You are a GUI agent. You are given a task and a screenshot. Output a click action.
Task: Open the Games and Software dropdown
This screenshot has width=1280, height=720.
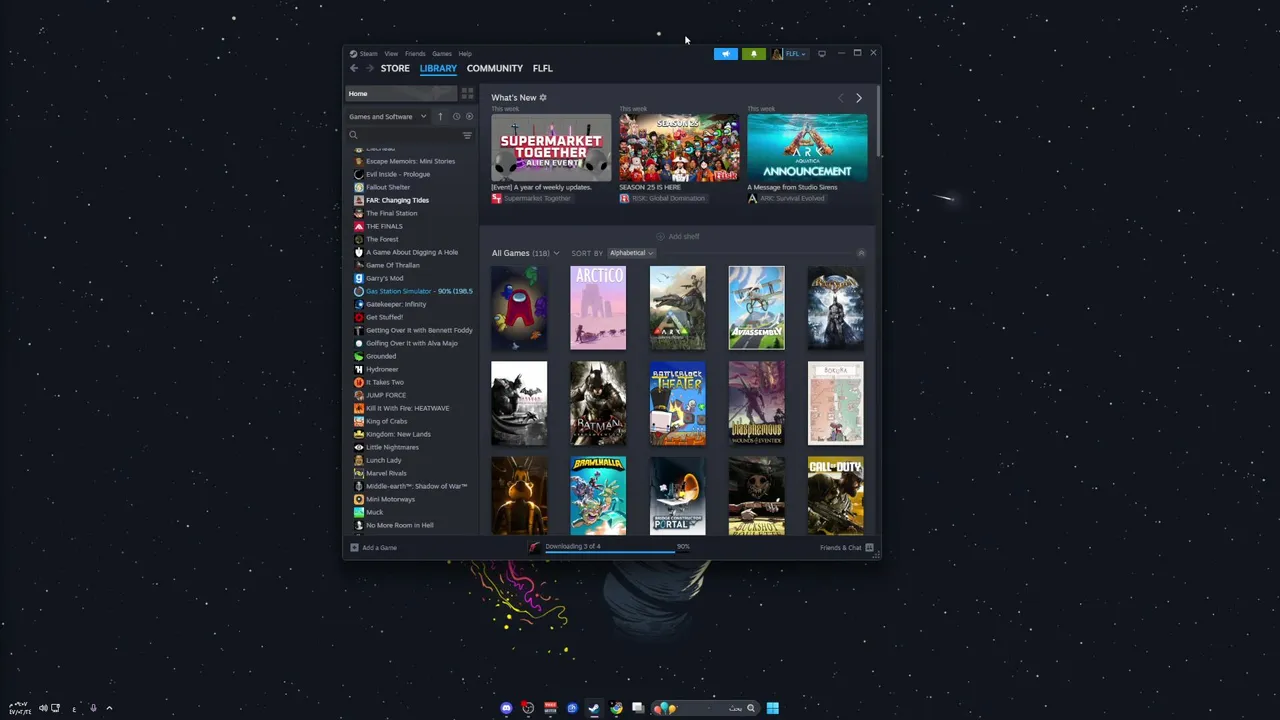[388, 117]
